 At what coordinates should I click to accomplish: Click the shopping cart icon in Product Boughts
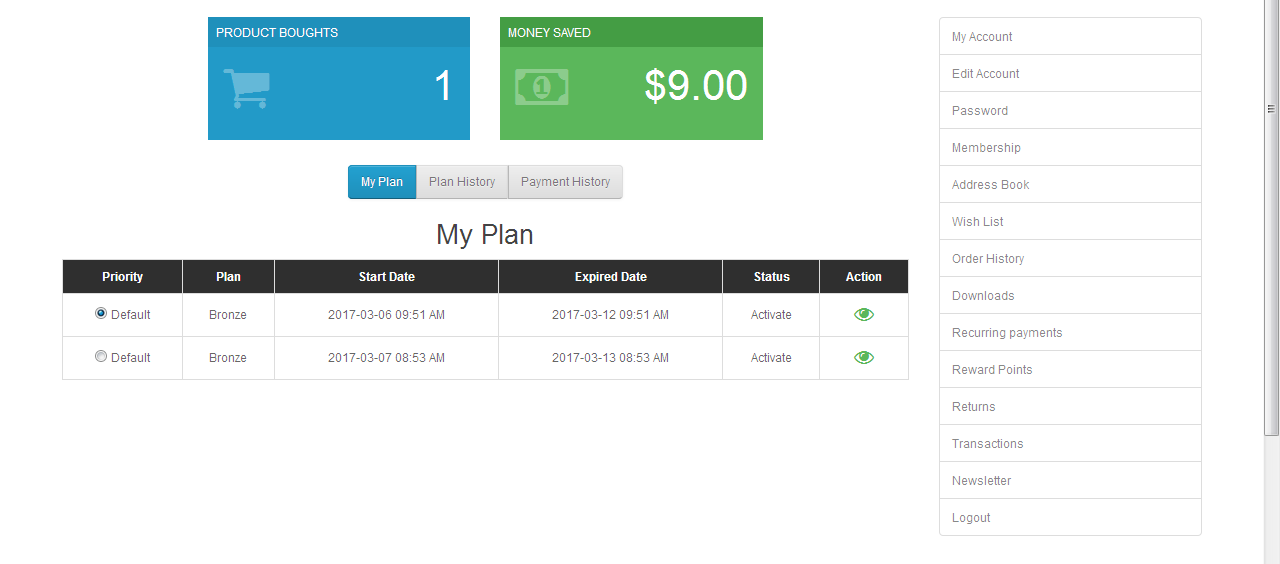tap(246, 88)
